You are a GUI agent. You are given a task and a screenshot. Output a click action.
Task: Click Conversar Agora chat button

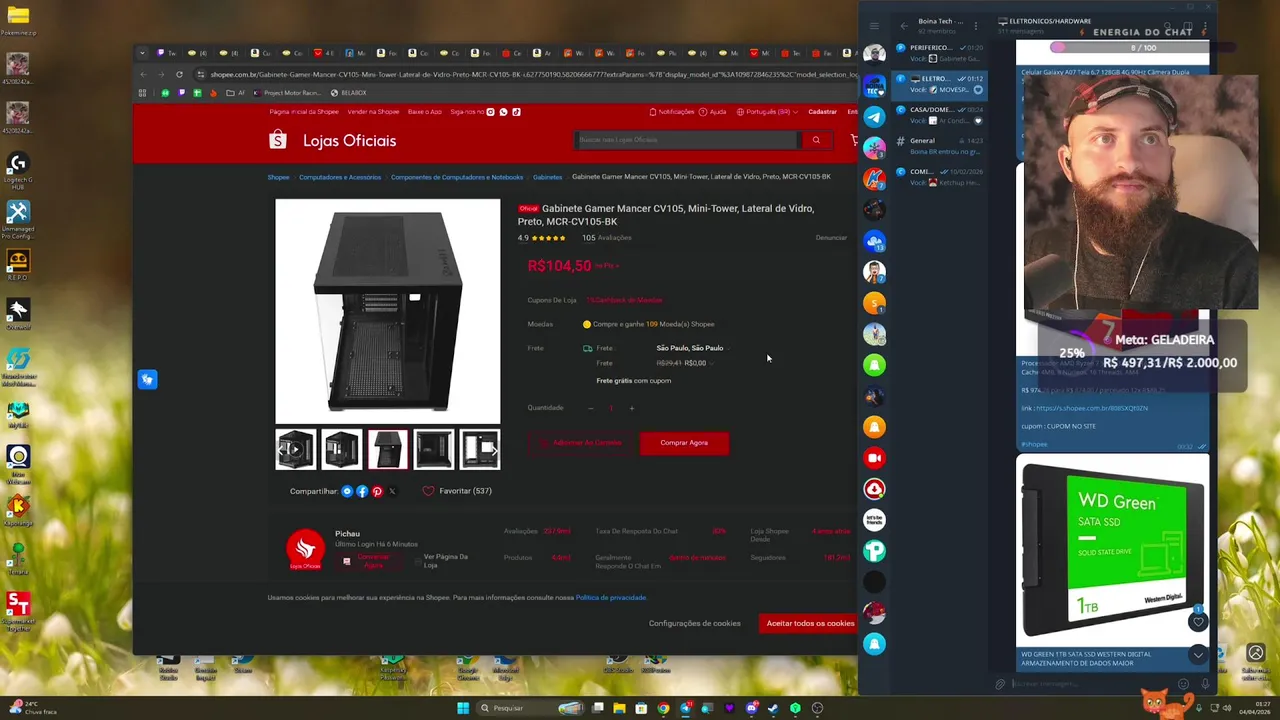tap(367, 561)
